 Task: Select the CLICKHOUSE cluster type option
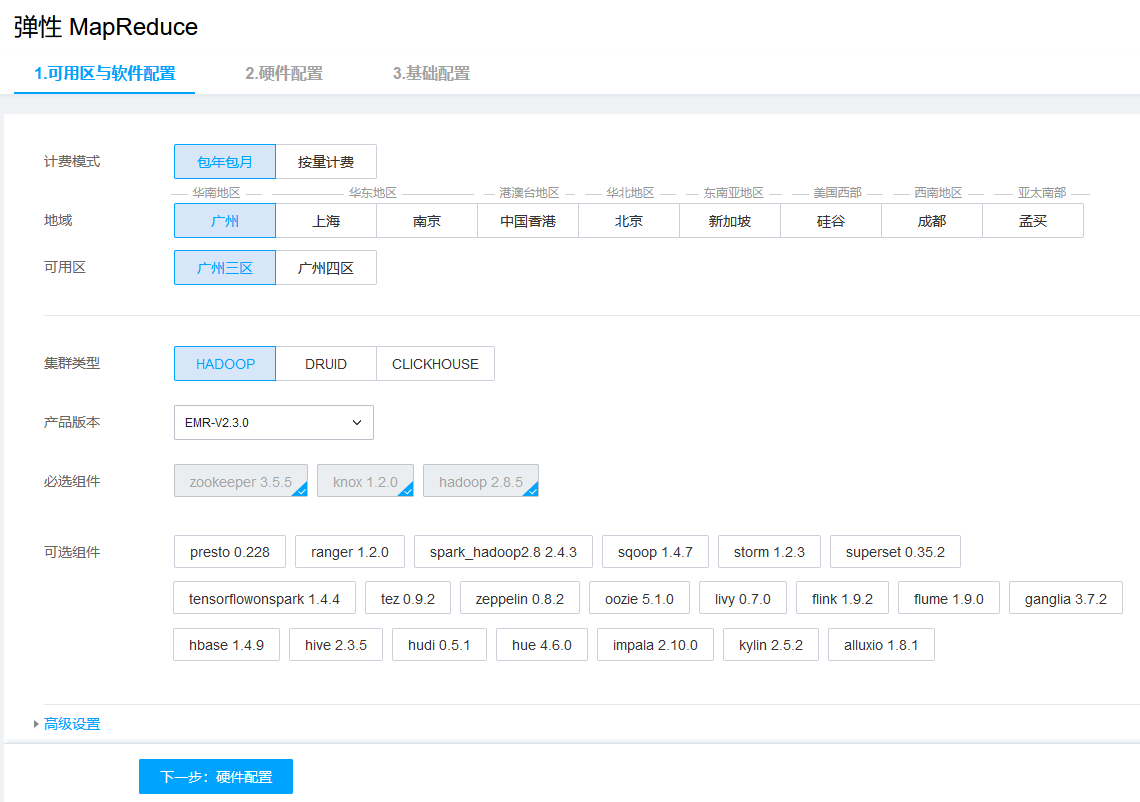coord(435,363)
